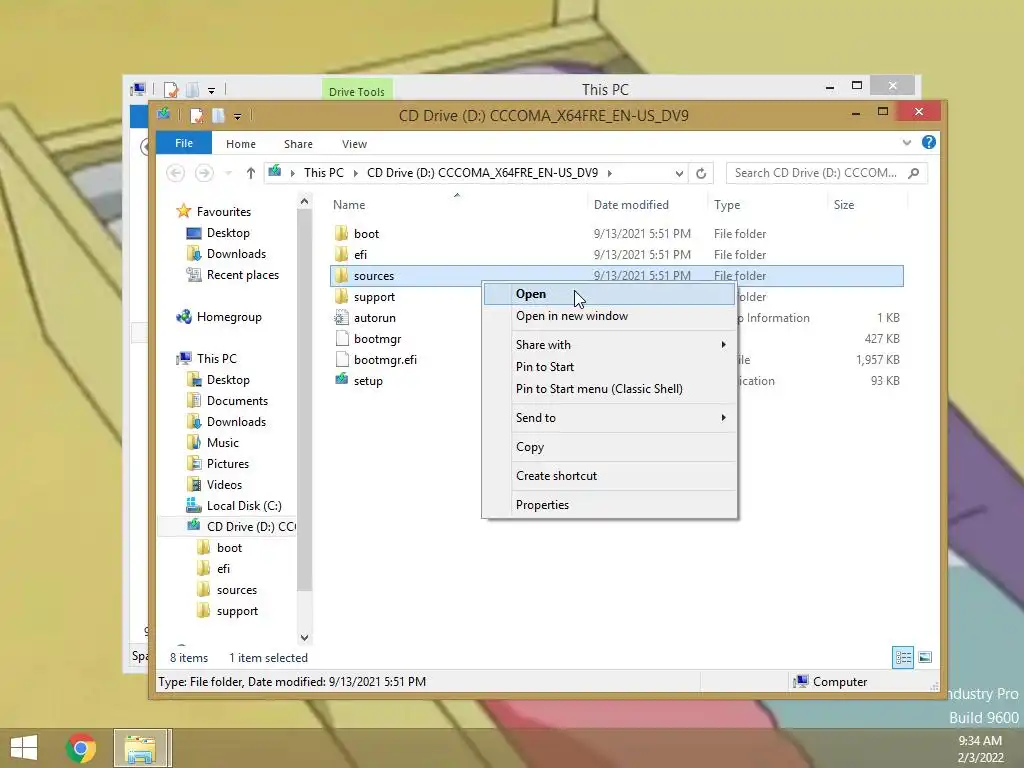This screenshot has height=768, width=1024.
Task: Select the setup application icon
Action: [x=341, y=379]
